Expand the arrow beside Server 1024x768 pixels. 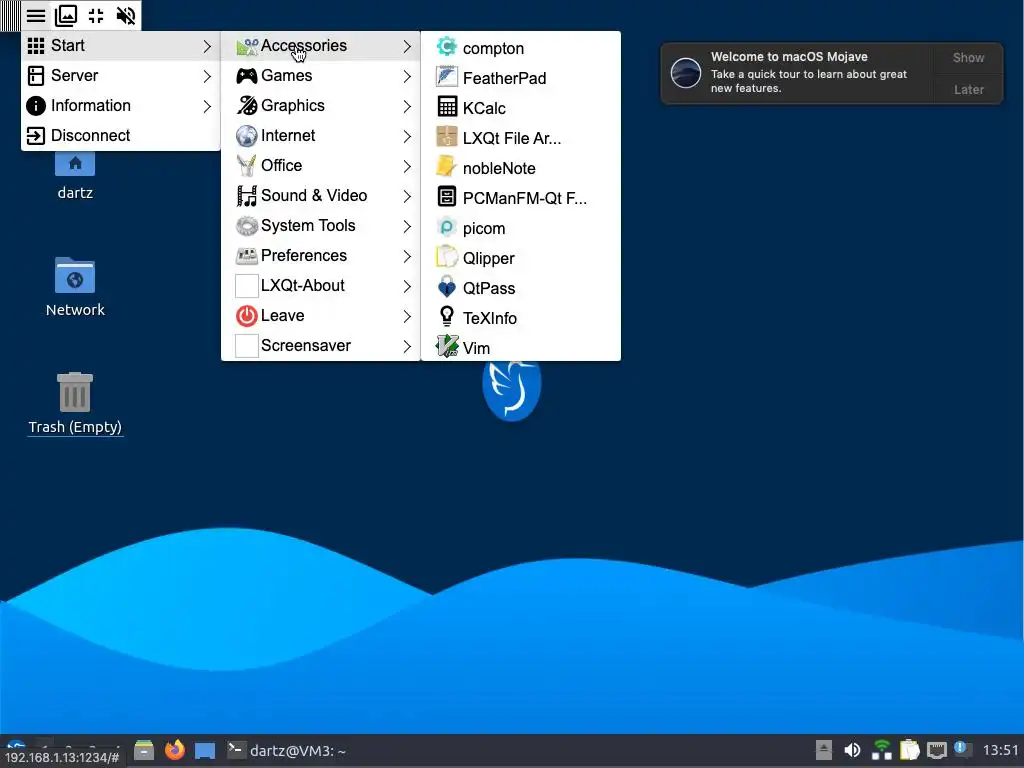coord(207,76)
